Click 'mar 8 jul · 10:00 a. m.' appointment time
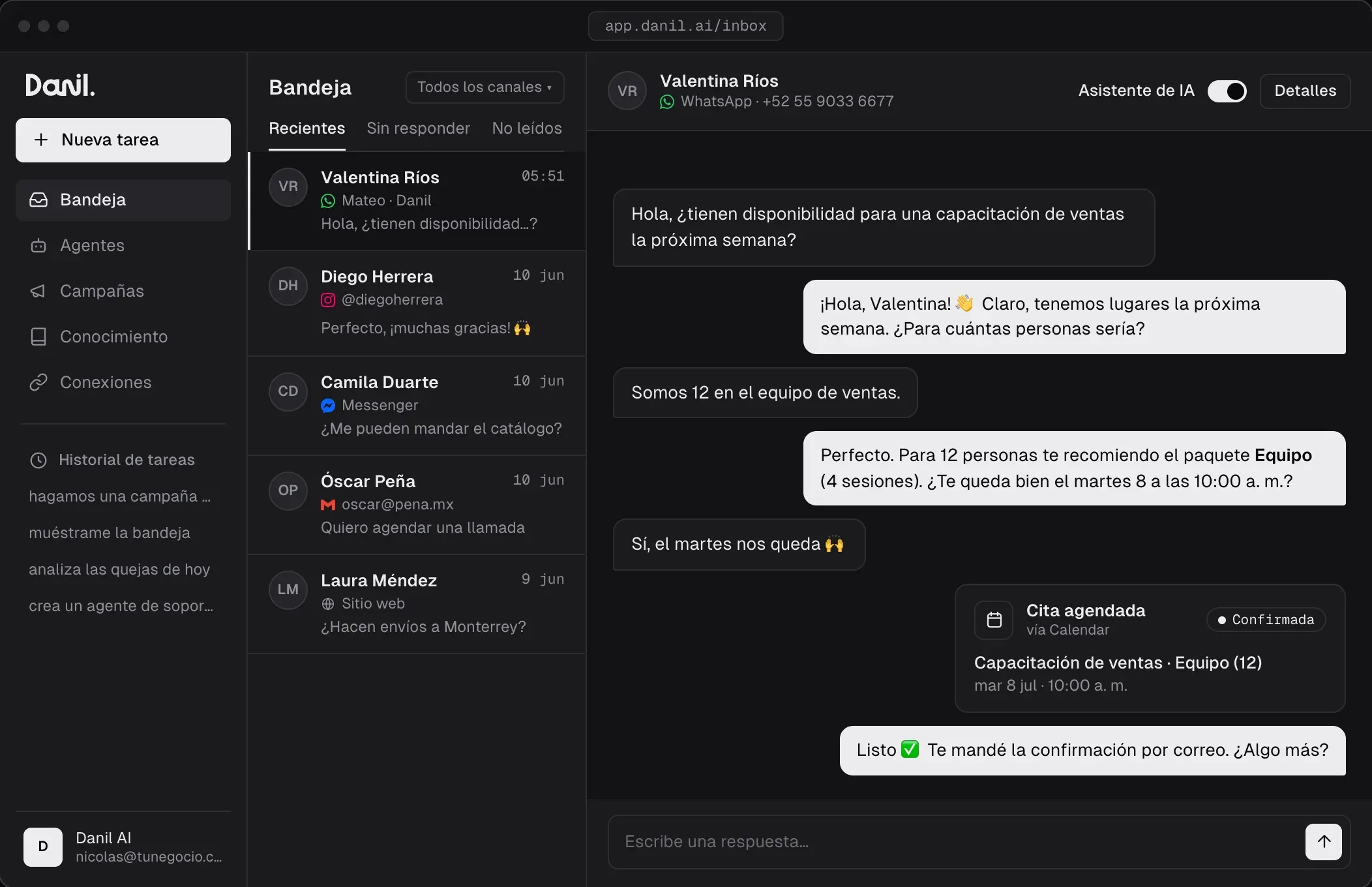Viewport: 1372px width, 887px height. coord(1051,685)
